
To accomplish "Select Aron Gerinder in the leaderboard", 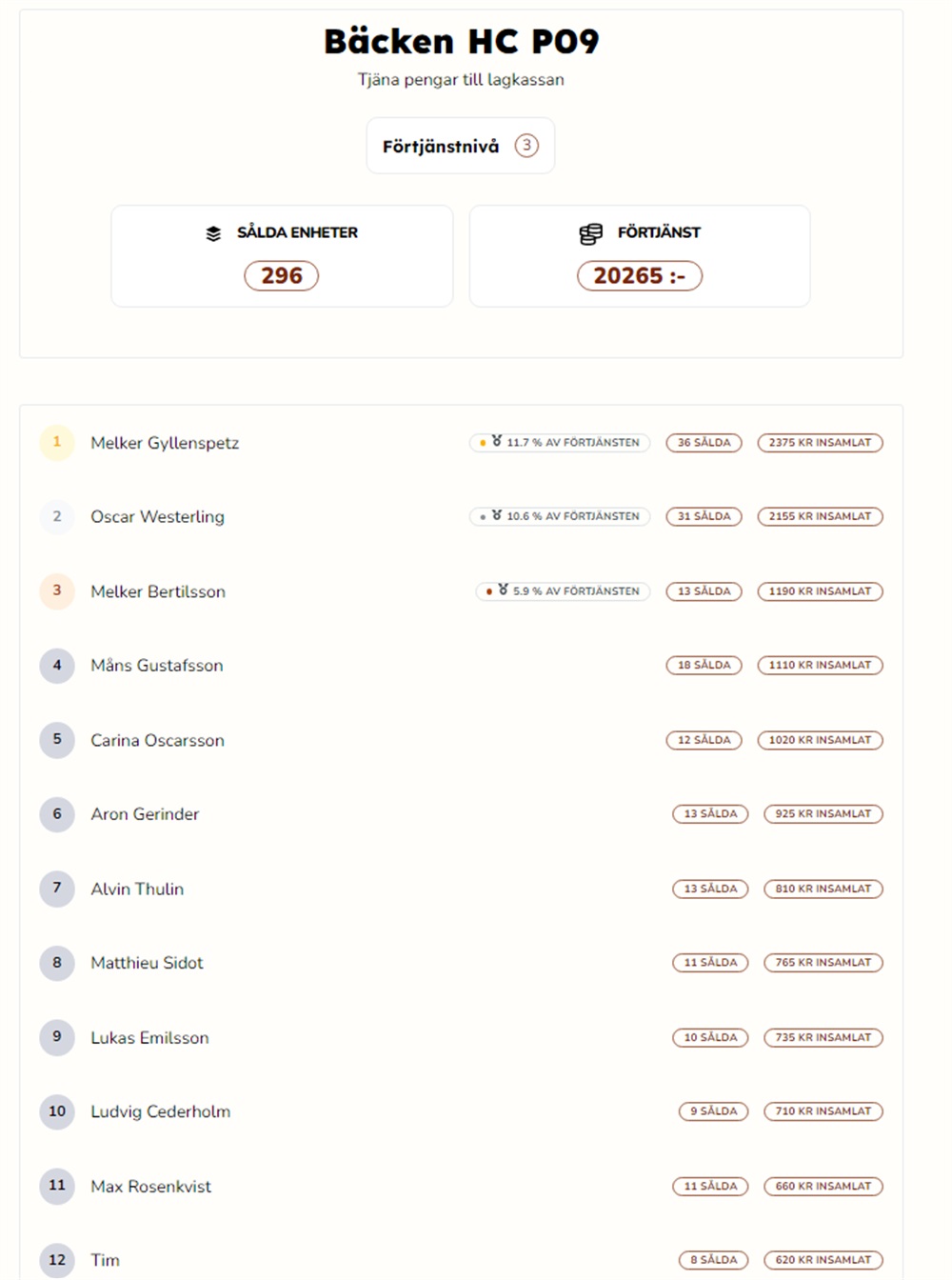I will (x=146, y=814).
